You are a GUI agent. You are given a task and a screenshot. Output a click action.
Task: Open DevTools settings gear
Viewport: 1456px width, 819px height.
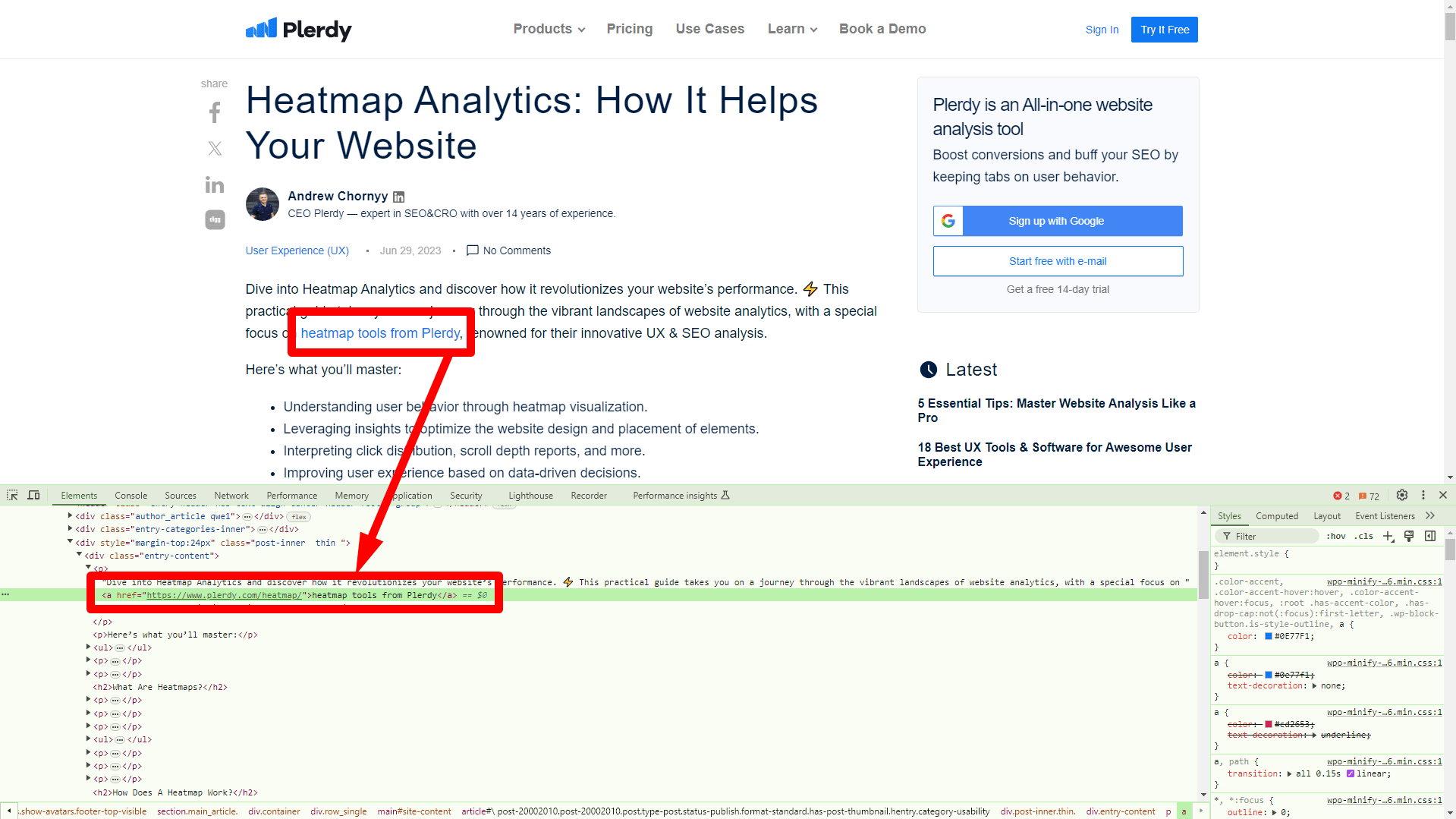pos(1402,495)
